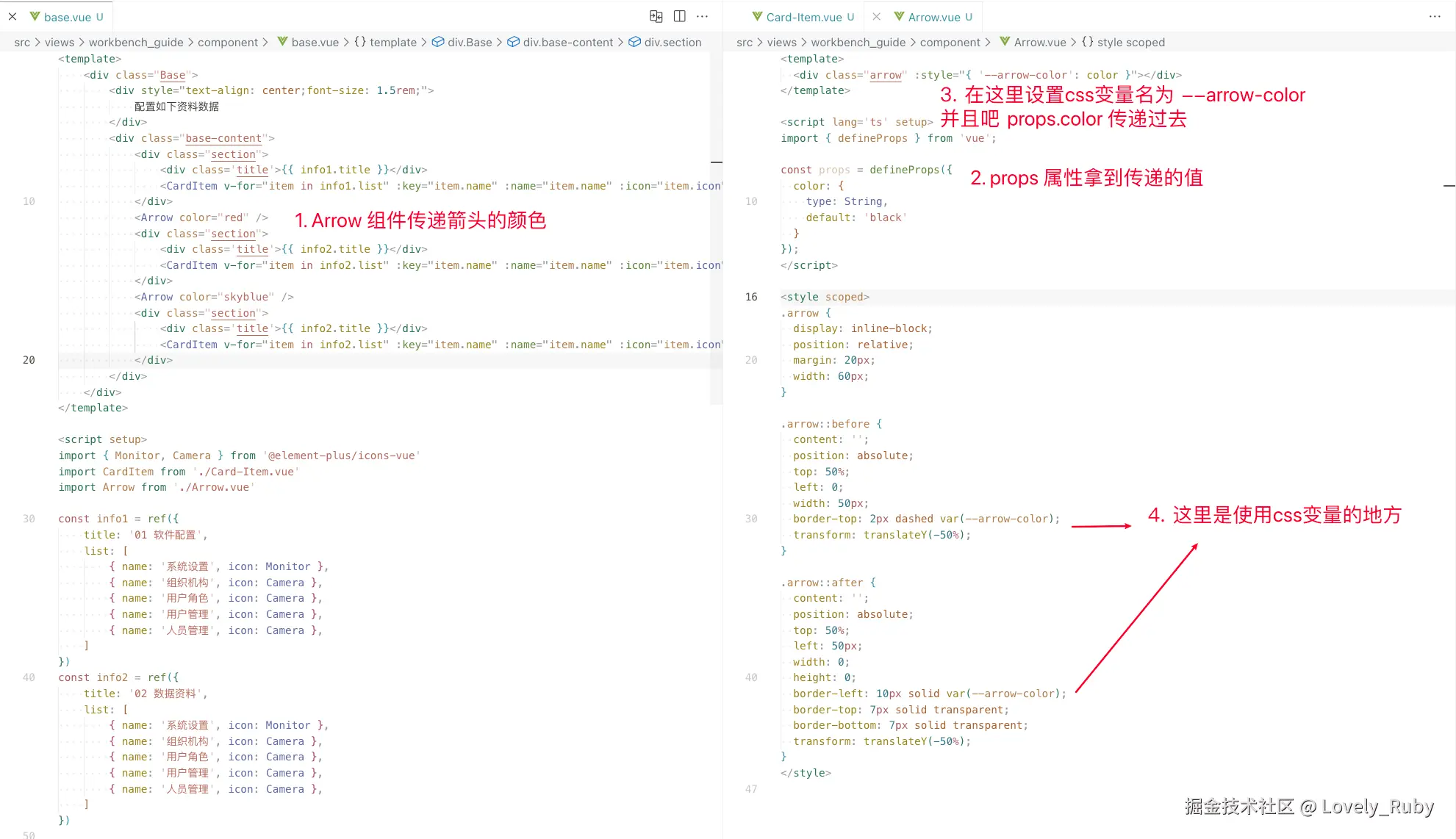Viewport: 1456px width, 839px height.
Task: Click 'workbench_guide' breadcrumb in right editor
Action: 858,43
